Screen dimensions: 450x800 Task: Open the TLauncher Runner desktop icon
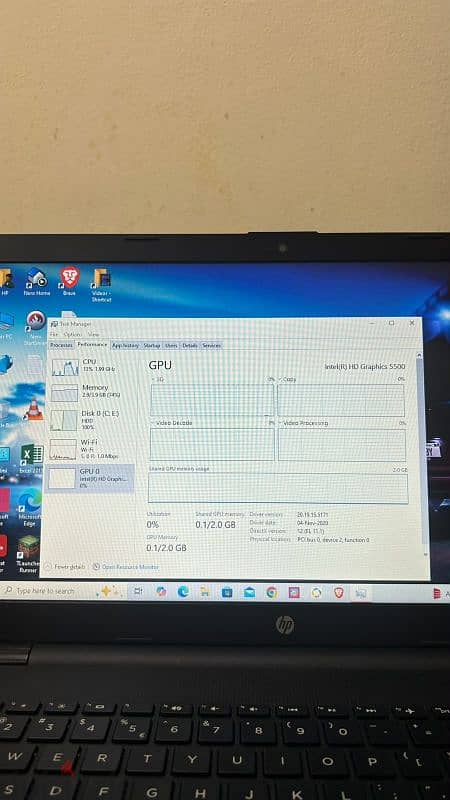click(28, 554)
